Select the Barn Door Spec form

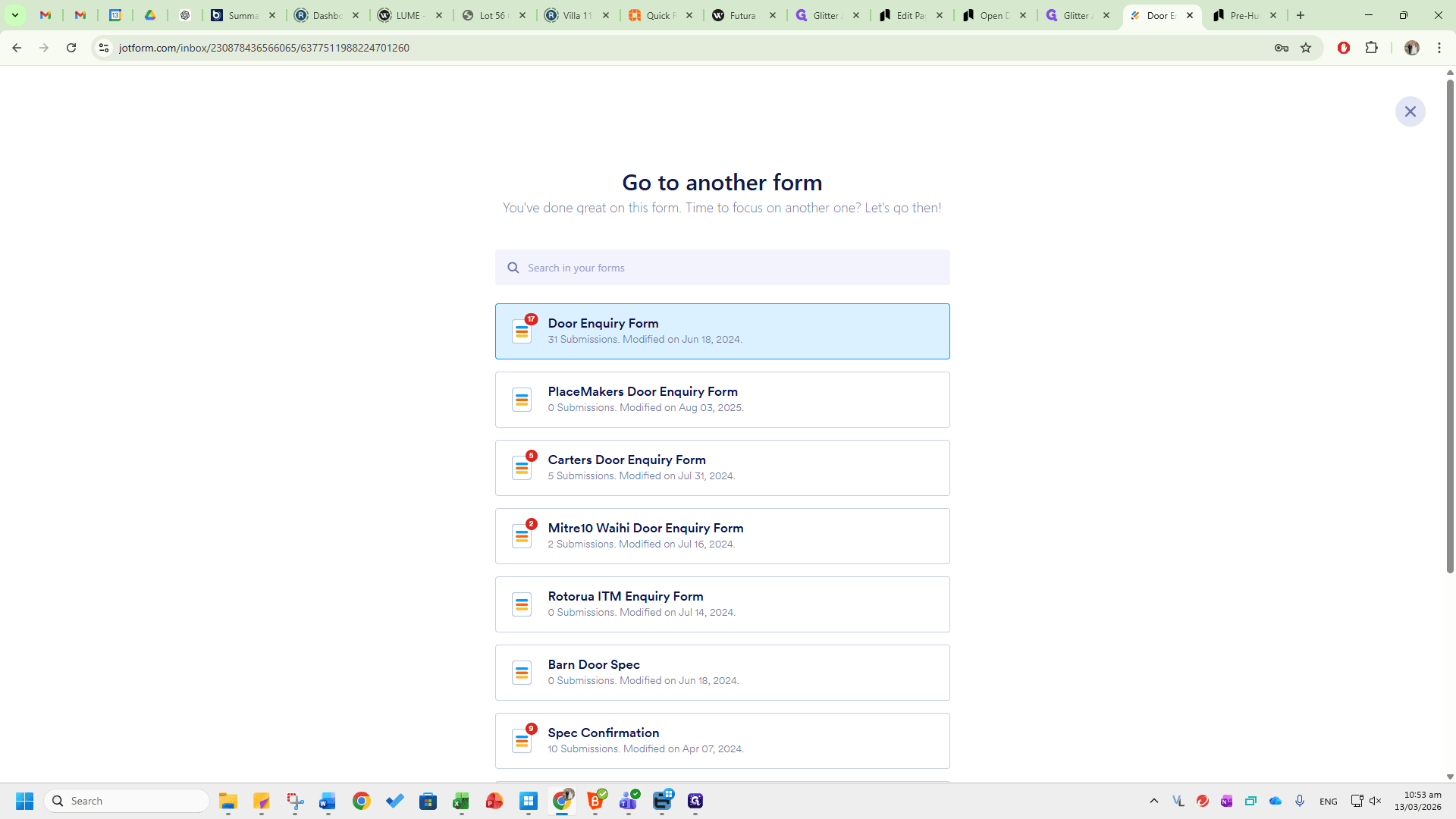pyautogui.click(x=722, y=673)
